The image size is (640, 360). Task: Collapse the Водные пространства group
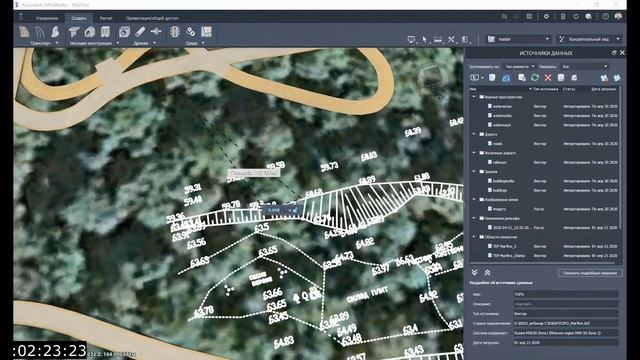point(474,97)
